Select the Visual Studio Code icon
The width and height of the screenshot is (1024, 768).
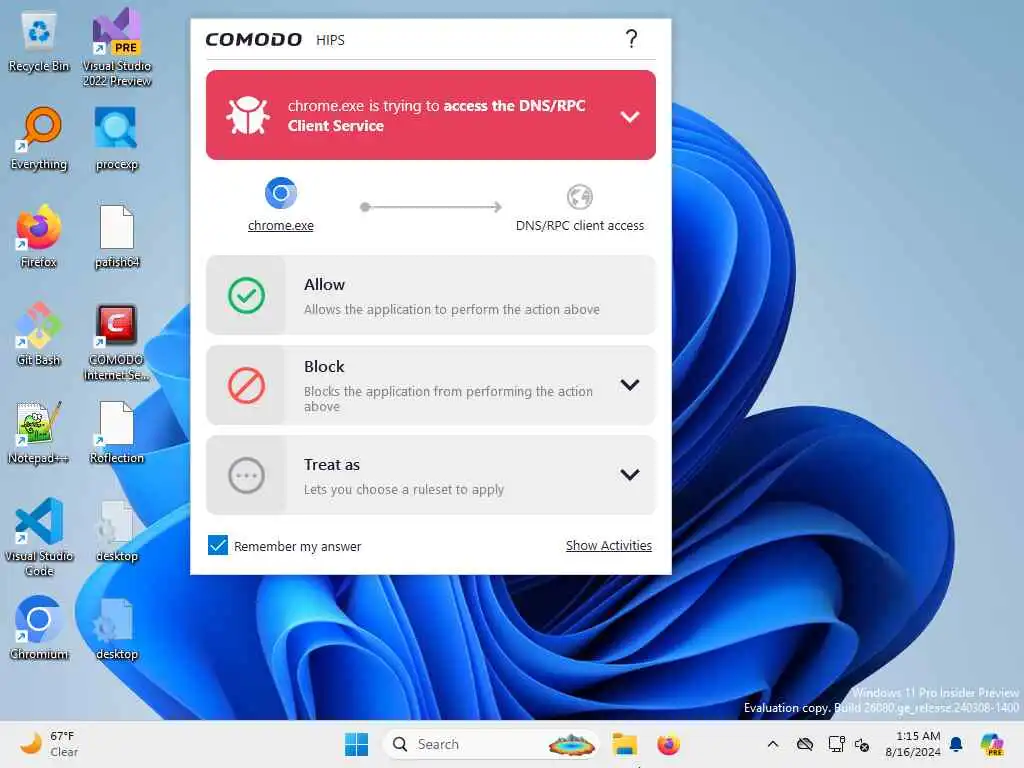pyautogui.click(x=39, y=537)
